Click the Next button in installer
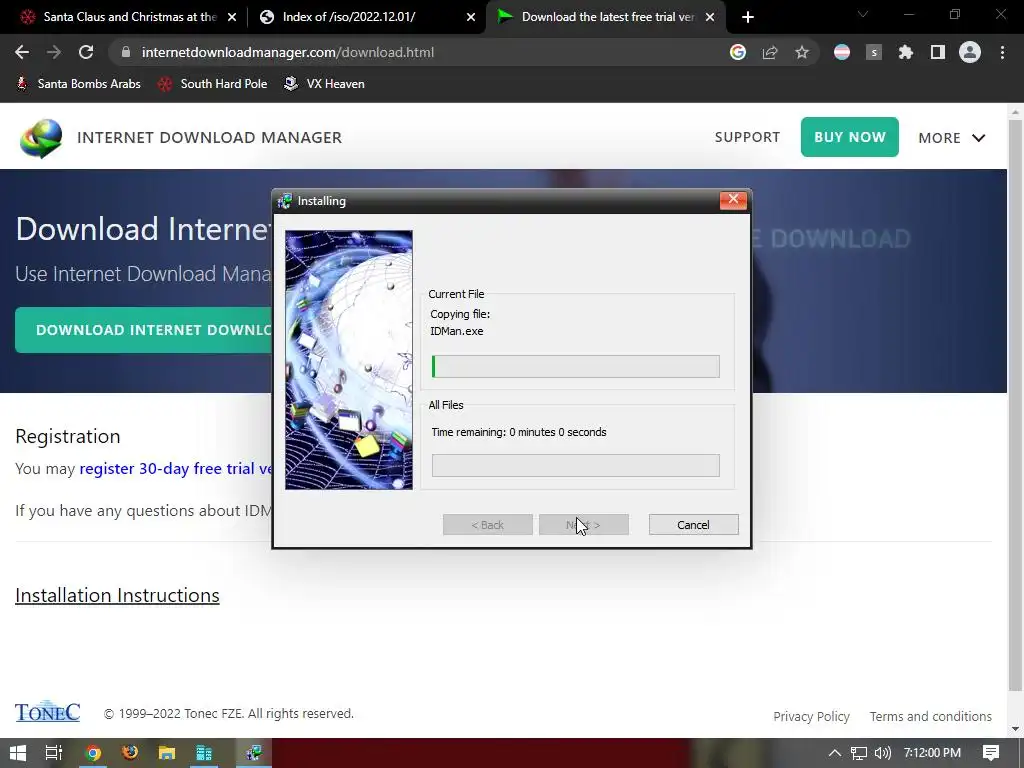 coord(584,524)
